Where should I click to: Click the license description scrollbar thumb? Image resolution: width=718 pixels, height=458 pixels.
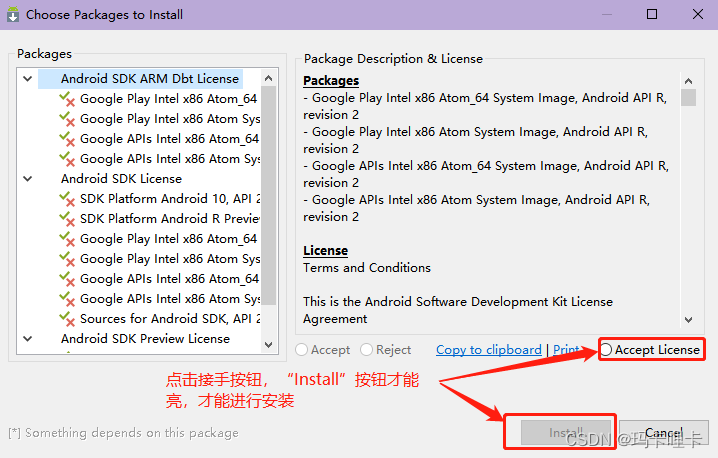coord(688,98)
